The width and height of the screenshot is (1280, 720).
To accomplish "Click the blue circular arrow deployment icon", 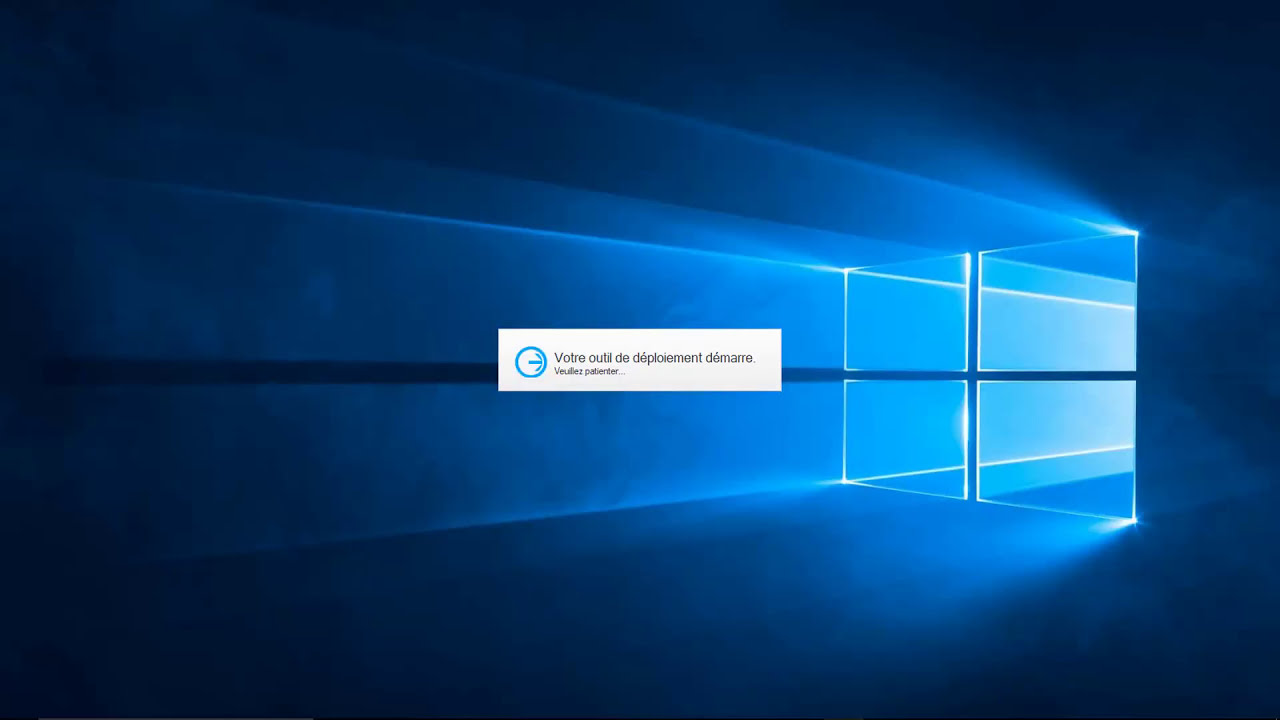I will 531,362.
